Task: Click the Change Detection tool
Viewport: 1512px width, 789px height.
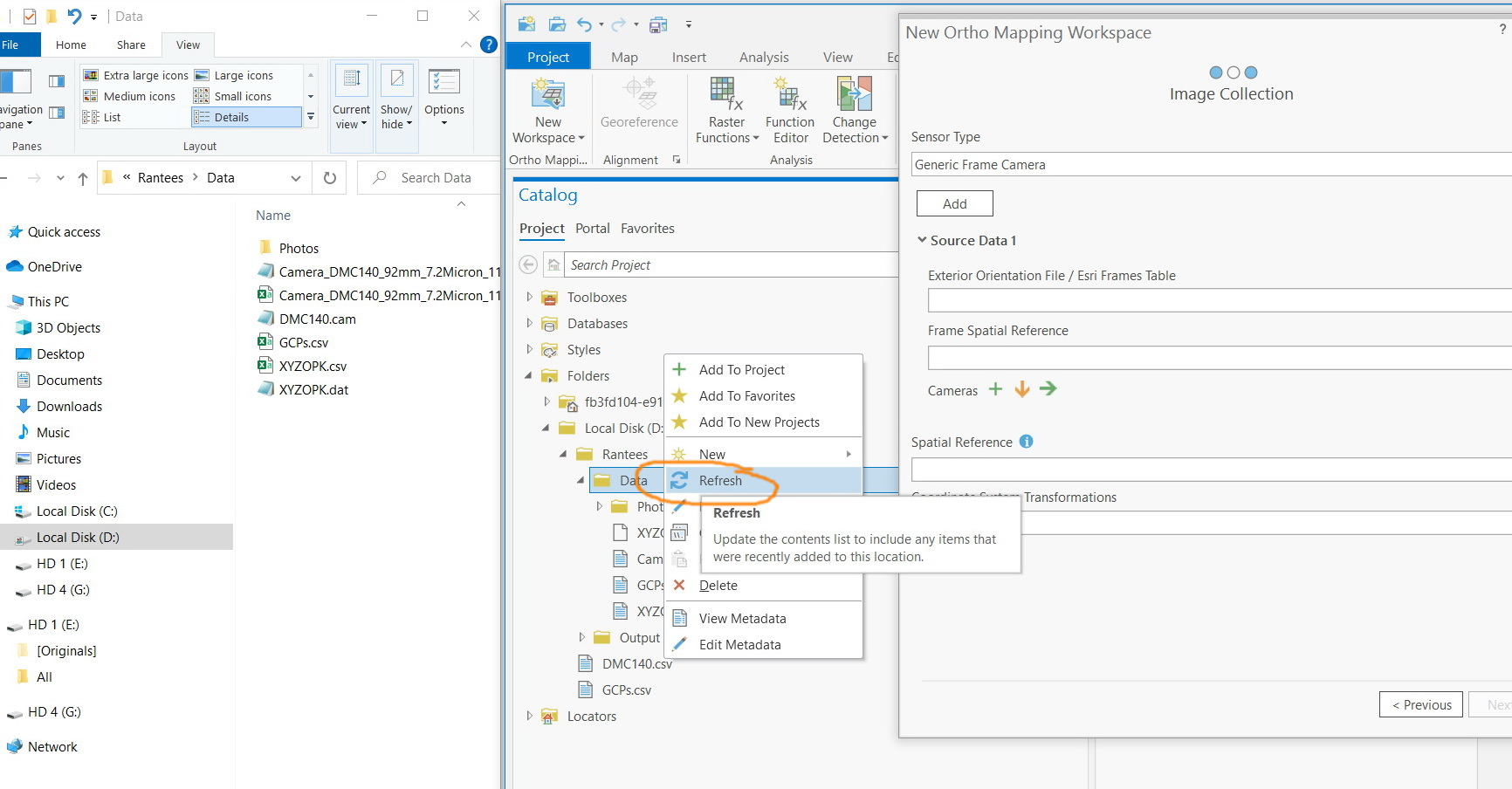Action: coord(854,94)
